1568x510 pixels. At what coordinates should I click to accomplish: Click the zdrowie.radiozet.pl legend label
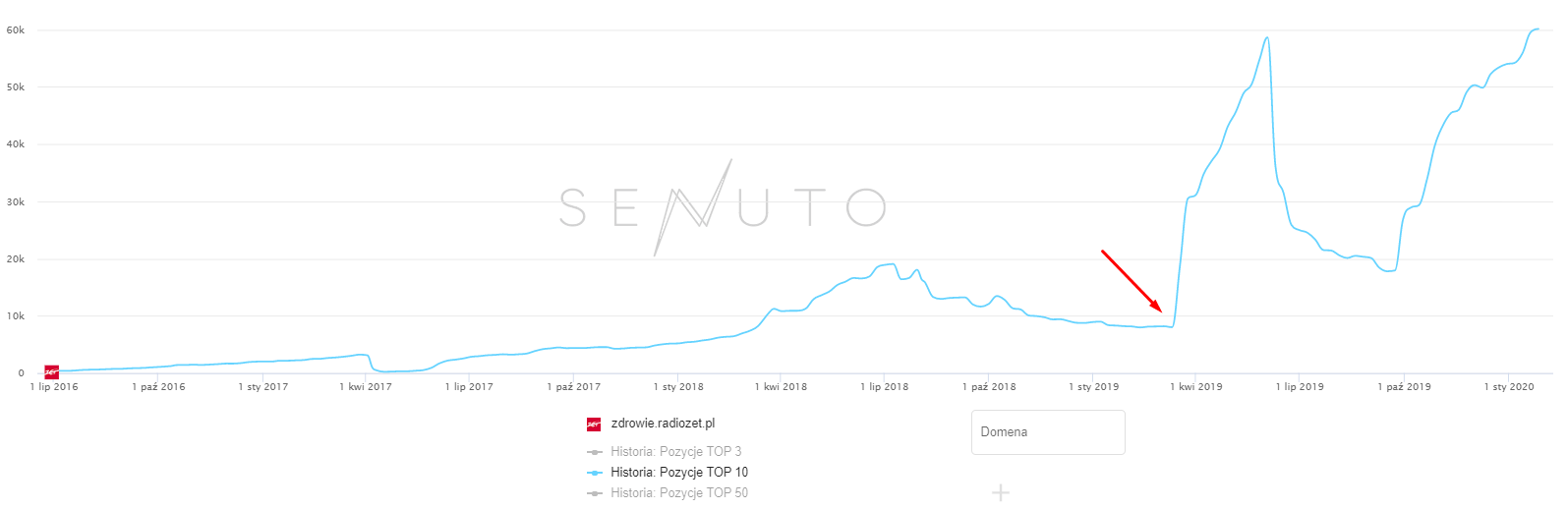pos(663,424)
